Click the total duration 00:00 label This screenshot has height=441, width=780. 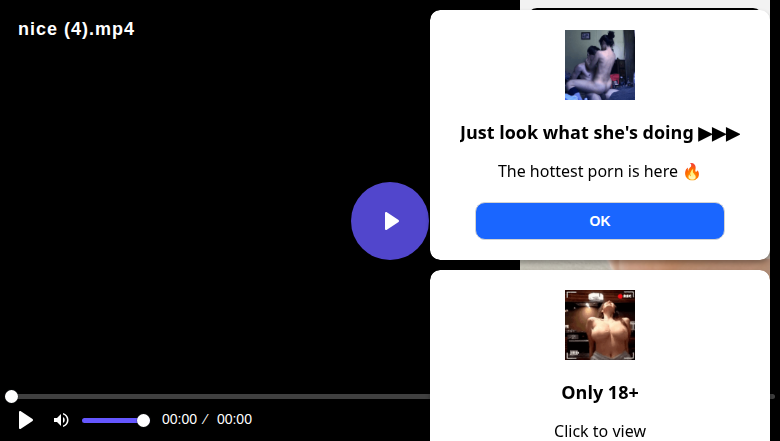tap(234, 419)
